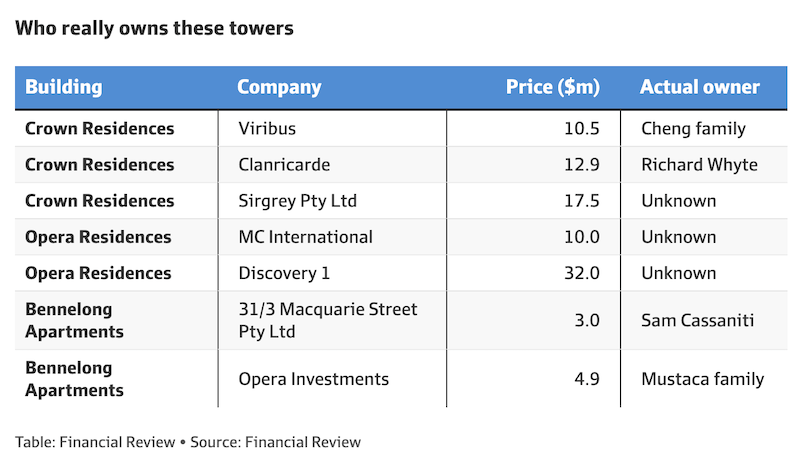Select the Price ($m) column header

pyautogui.click(x=552, y=87)
